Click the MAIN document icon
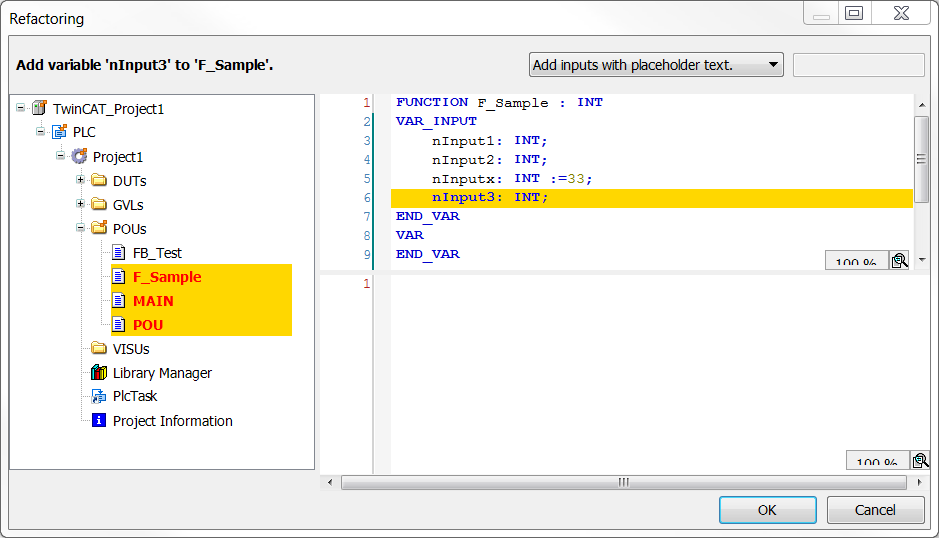The image size is (939, 538). pyautogui.click(x=119, y=300)
